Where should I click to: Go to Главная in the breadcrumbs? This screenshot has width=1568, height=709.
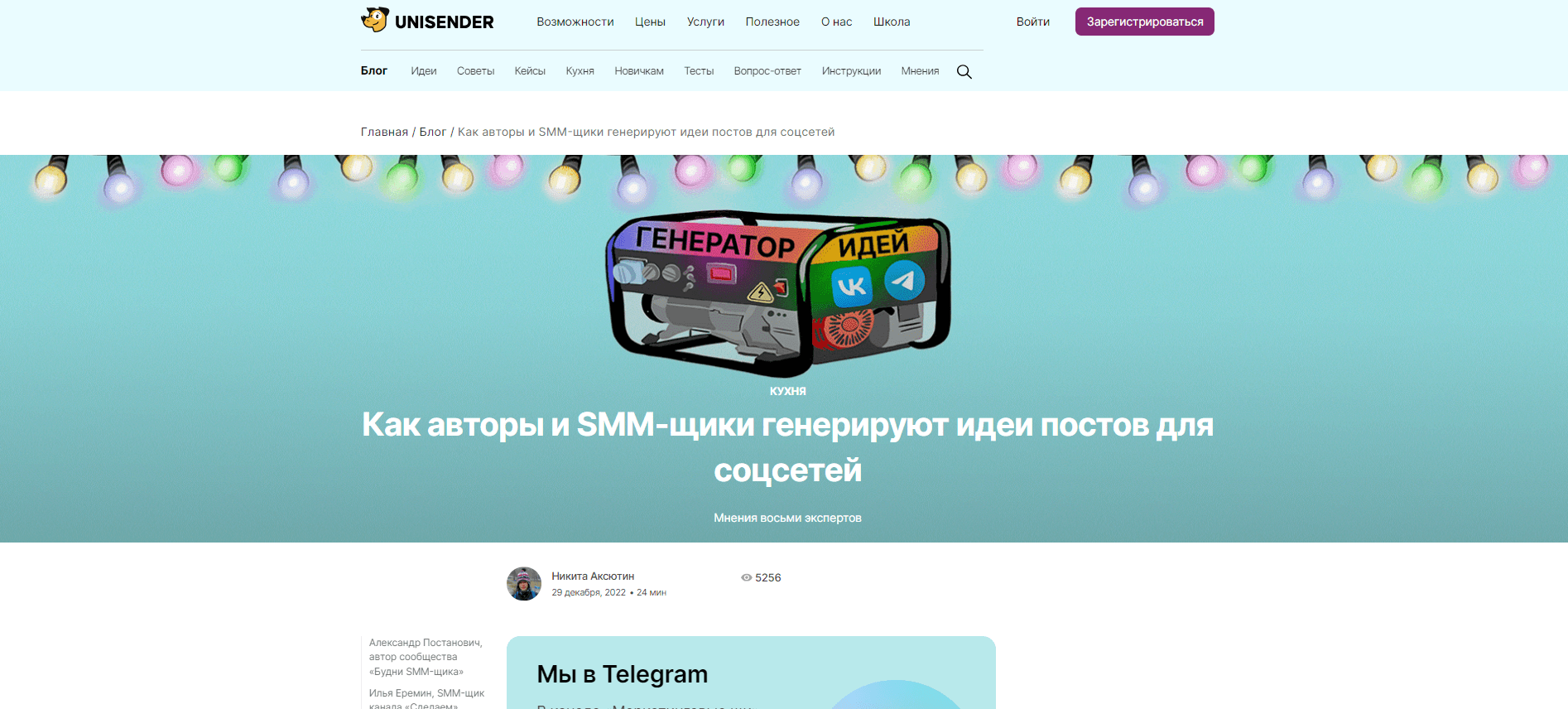(384, 132)
